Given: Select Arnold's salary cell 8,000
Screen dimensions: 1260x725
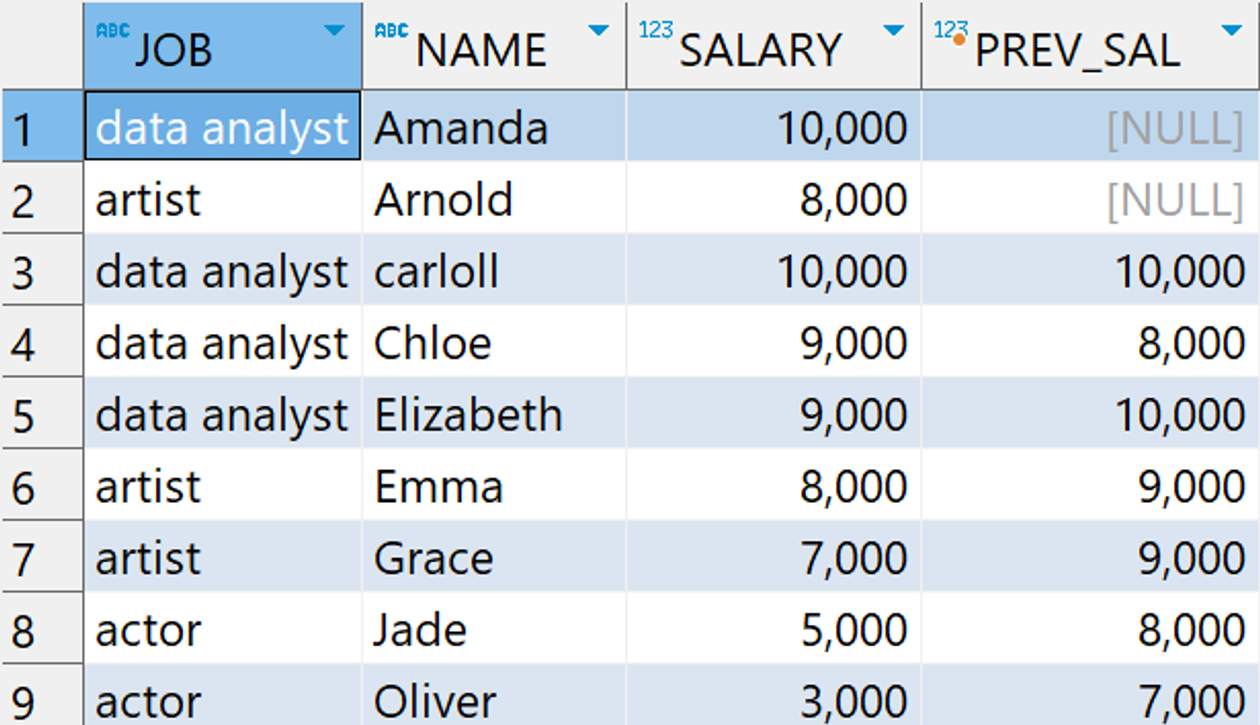Looking at the screenshot, I should tap(774, 198).
